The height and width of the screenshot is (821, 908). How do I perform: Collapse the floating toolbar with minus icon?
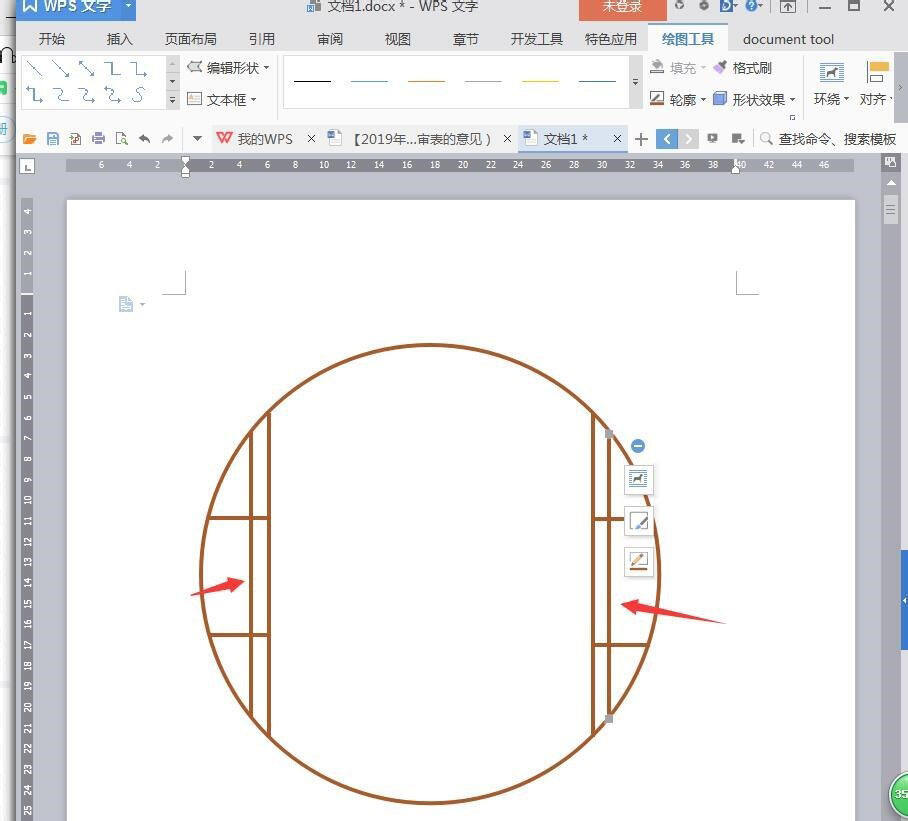(638, 446)
